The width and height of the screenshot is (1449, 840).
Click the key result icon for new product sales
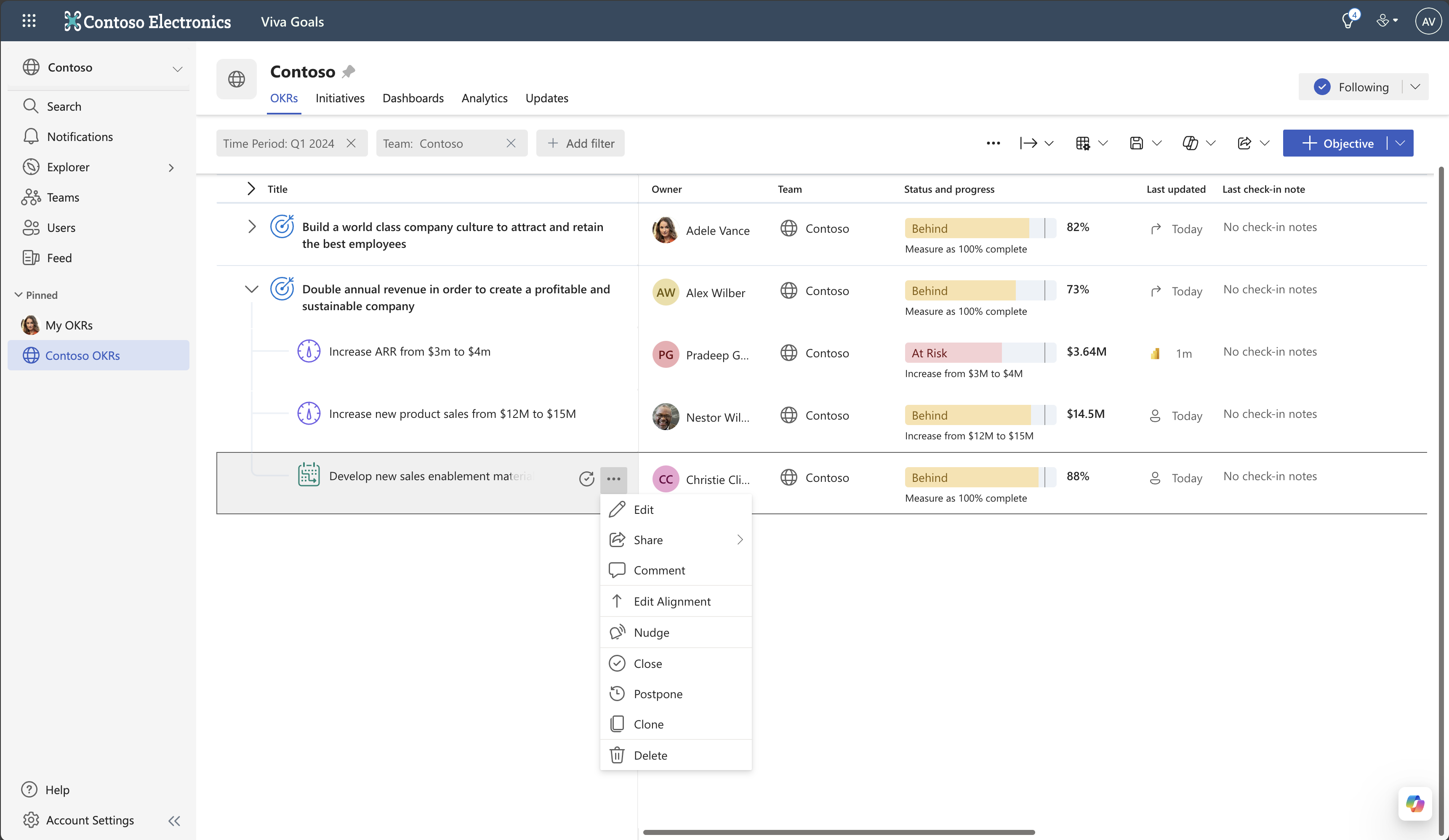[309, 413]
